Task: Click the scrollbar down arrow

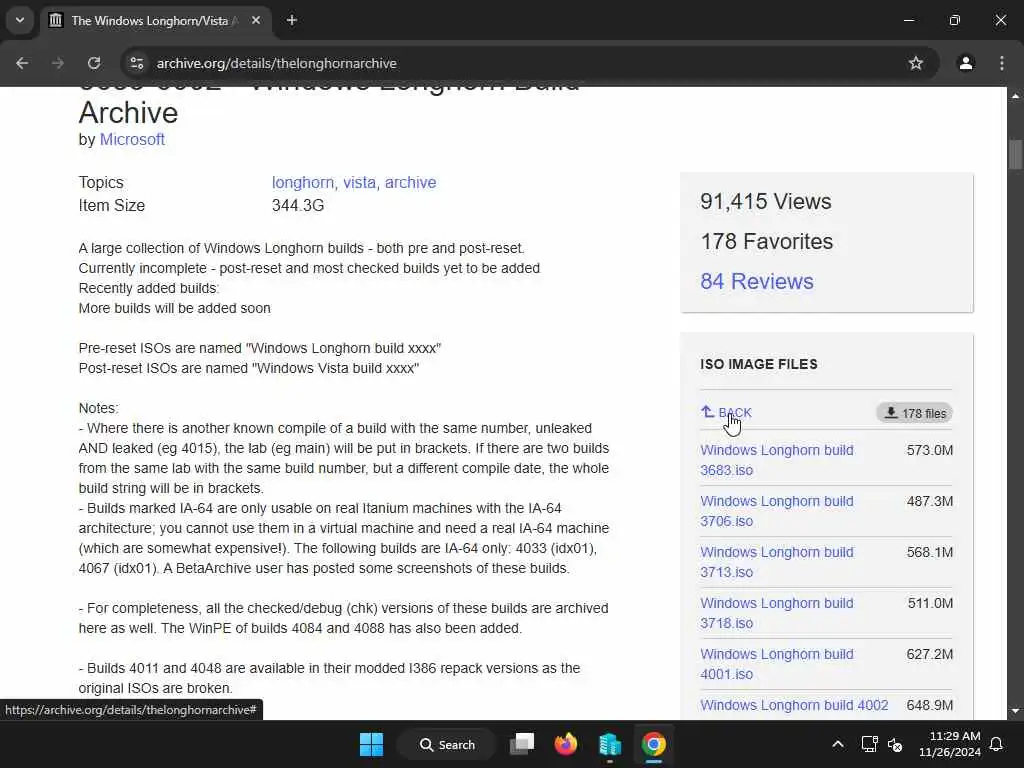Action: (x=1016, y=711)
